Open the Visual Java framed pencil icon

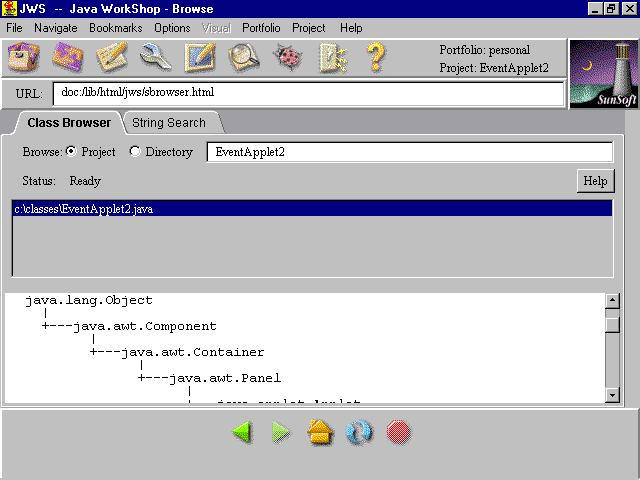(200, 58)
